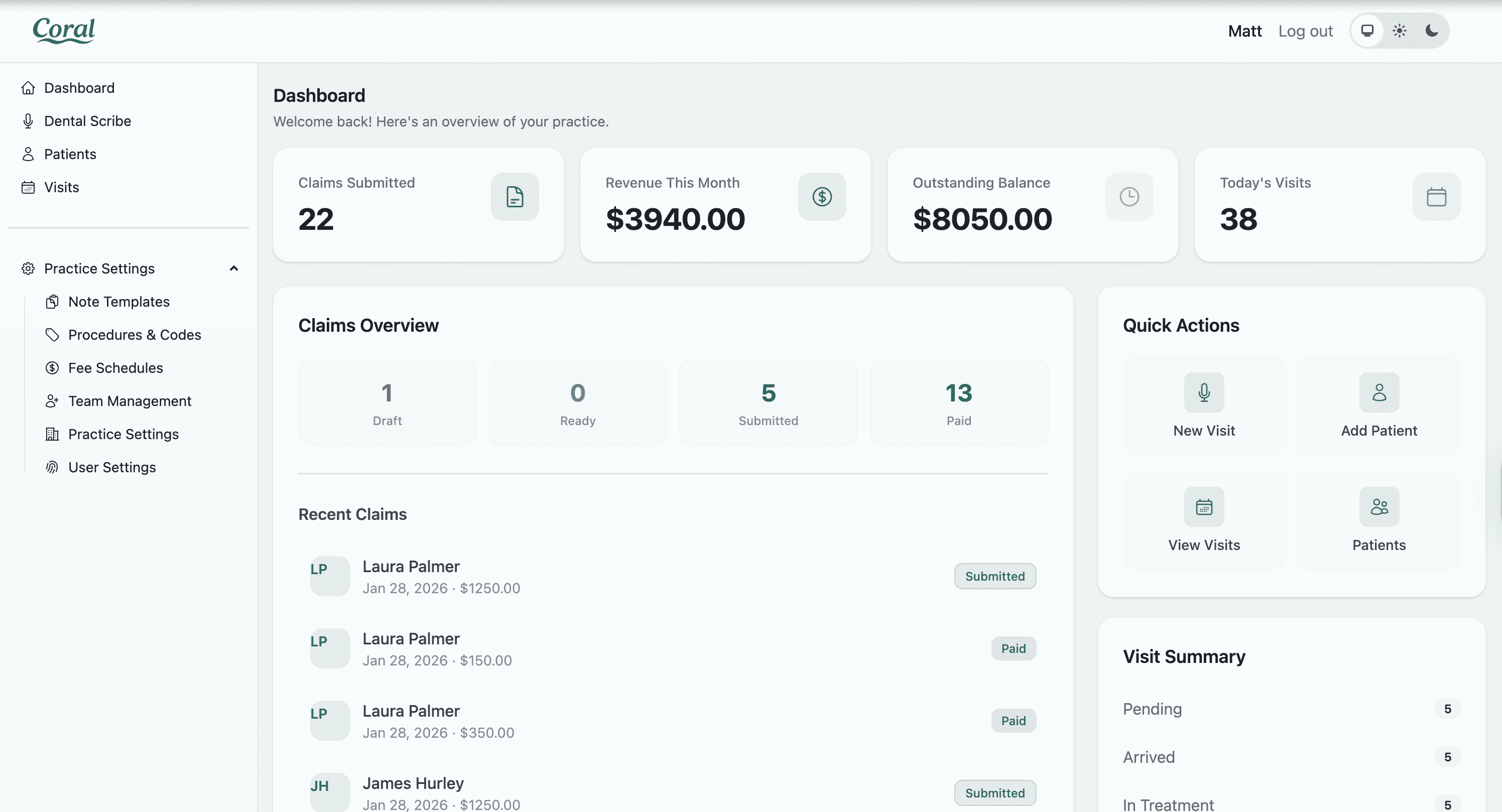Click the Log out link
1502x812 pixels.
[1306, 30]
